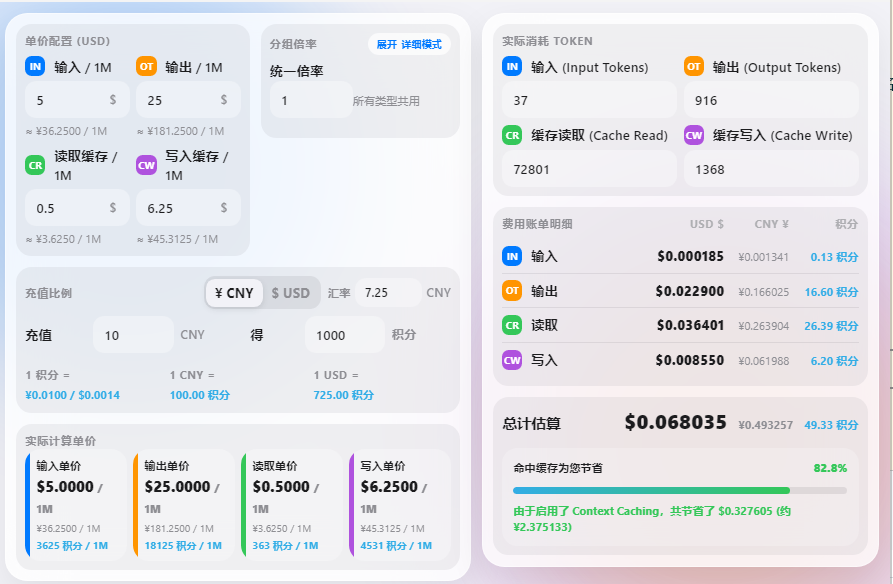
Task: Click the 汇率 exchange rate field
Action: pyautogui.click(x=386, y=293)
